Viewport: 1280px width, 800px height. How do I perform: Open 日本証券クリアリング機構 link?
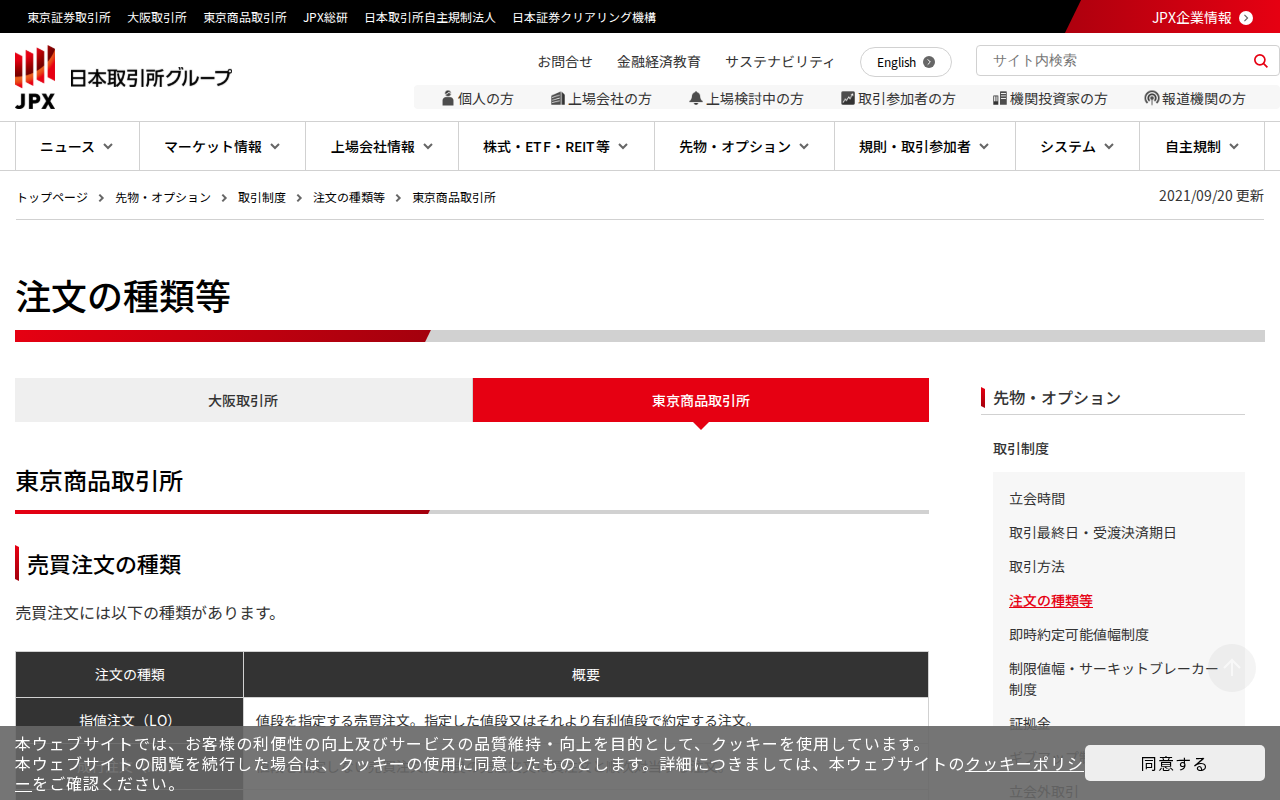(584, 17)
